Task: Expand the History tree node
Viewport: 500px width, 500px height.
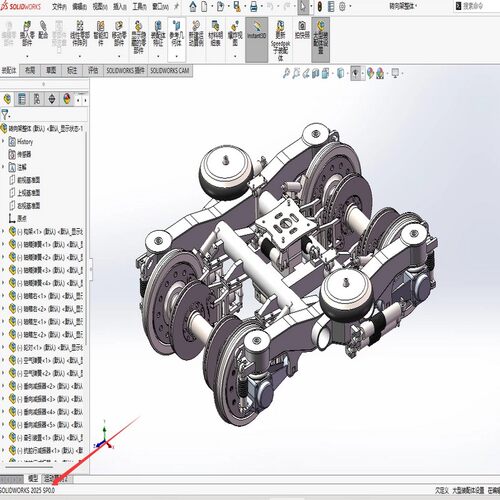Action: (3, 141)
